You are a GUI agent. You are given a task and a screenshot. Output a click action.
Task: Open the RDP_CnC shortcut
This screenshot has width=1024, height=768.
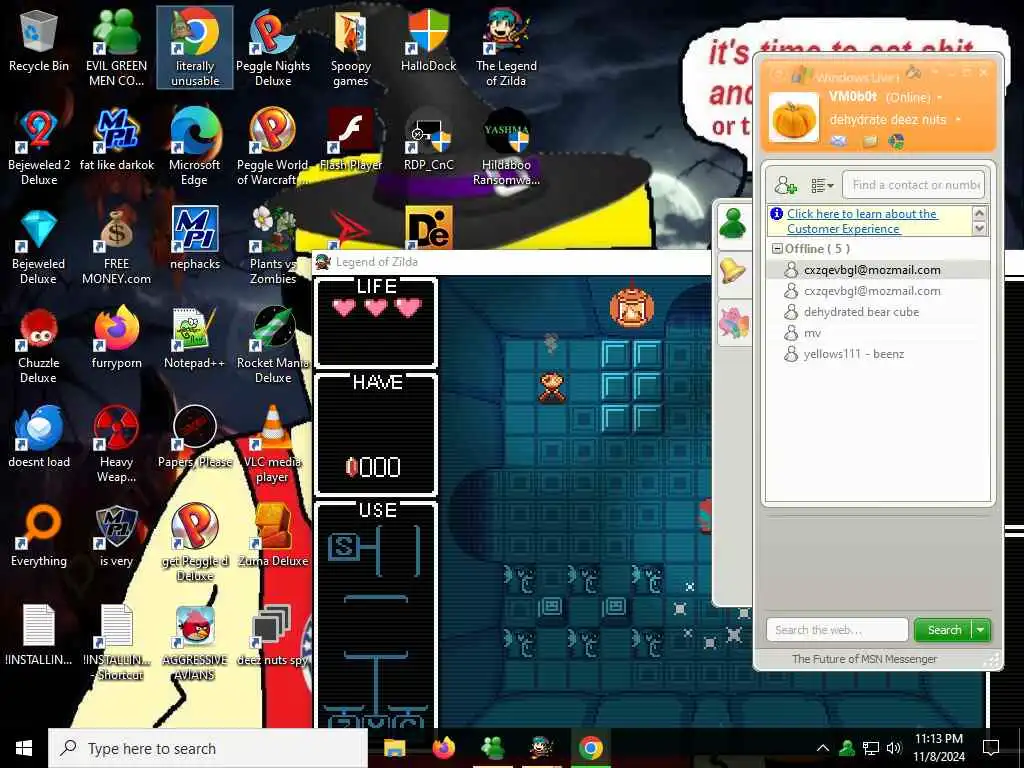(x=428, y=140)
